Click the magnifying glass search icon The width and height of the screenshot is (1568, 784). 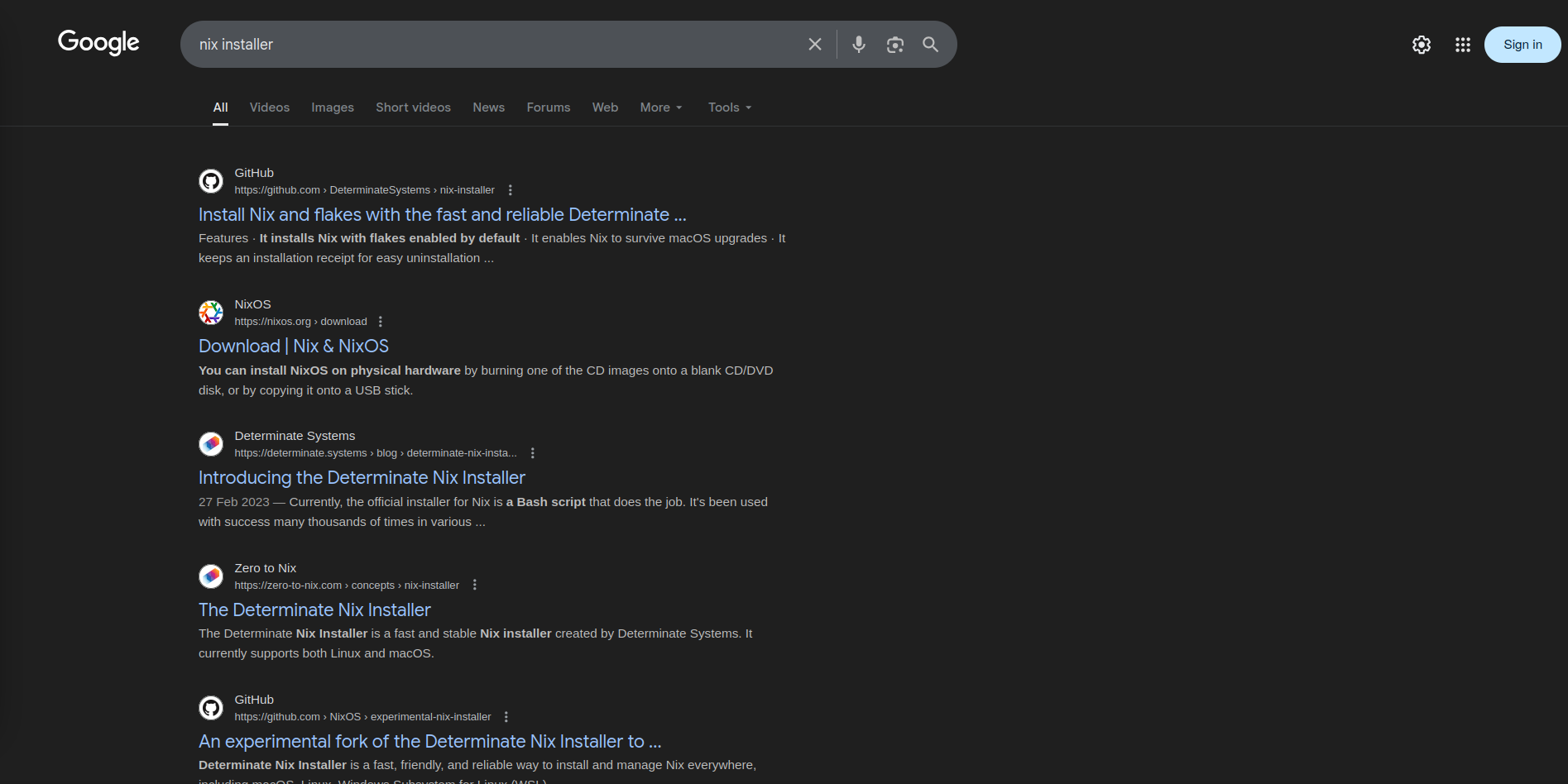click(930, 45)
